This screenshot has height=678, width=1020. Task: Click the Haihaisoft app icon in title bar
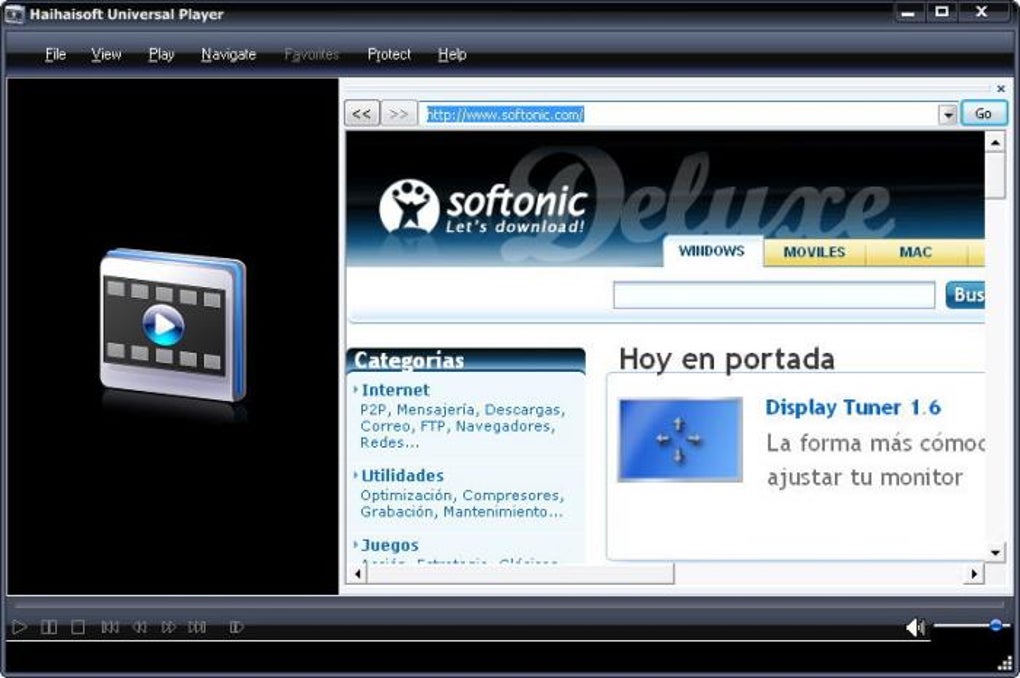pyautogui.click(x=14, y=14)
